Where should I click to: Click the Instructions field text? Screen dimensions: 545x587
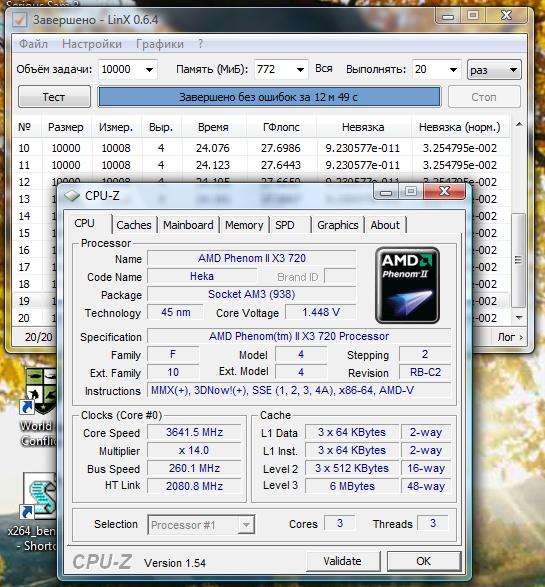point(299,390)
